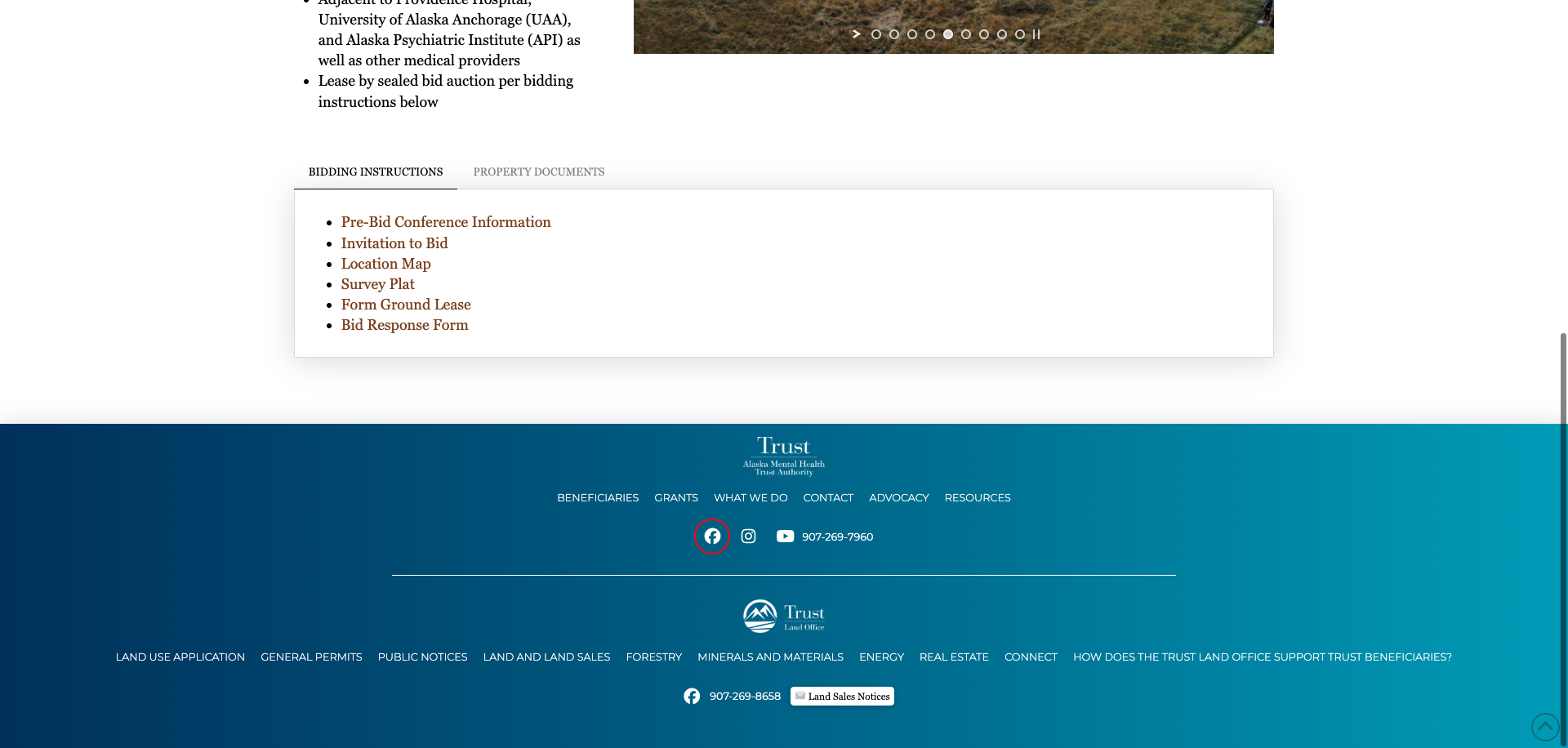The height and width of the screenshot is (748, 1568).
Task: Click the Land Sales Notices button
Action: click(x=842, y=696)
